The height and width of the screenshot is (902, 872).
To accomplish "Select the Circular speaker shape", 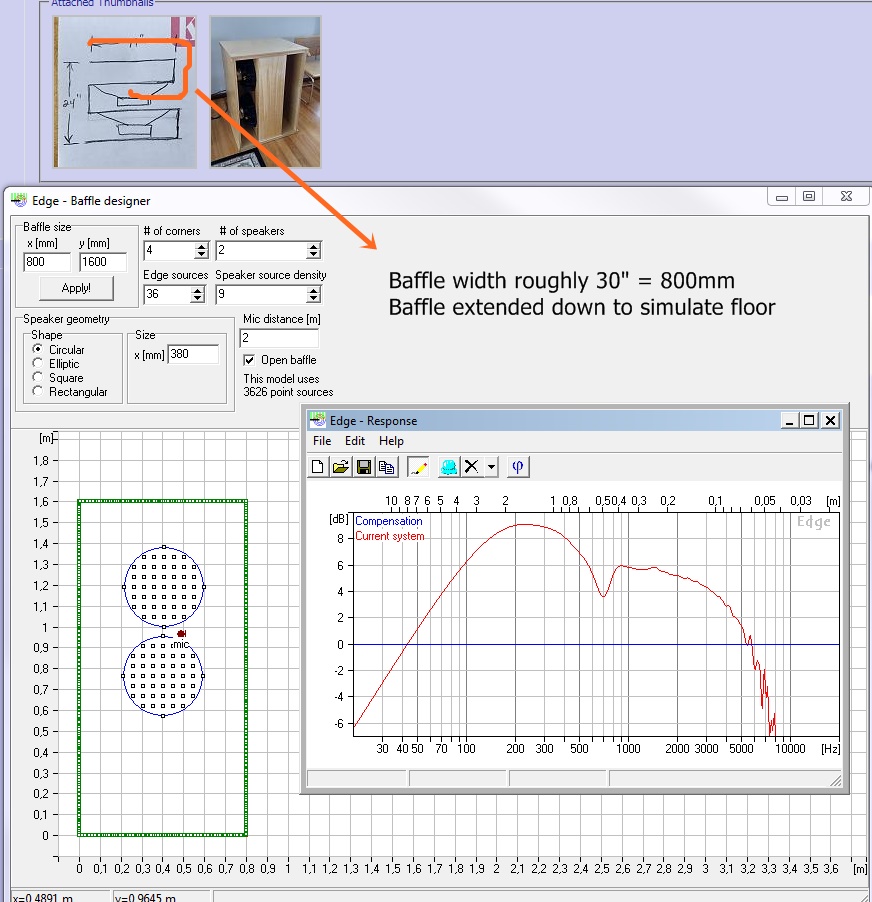I will tap(38, 349).
